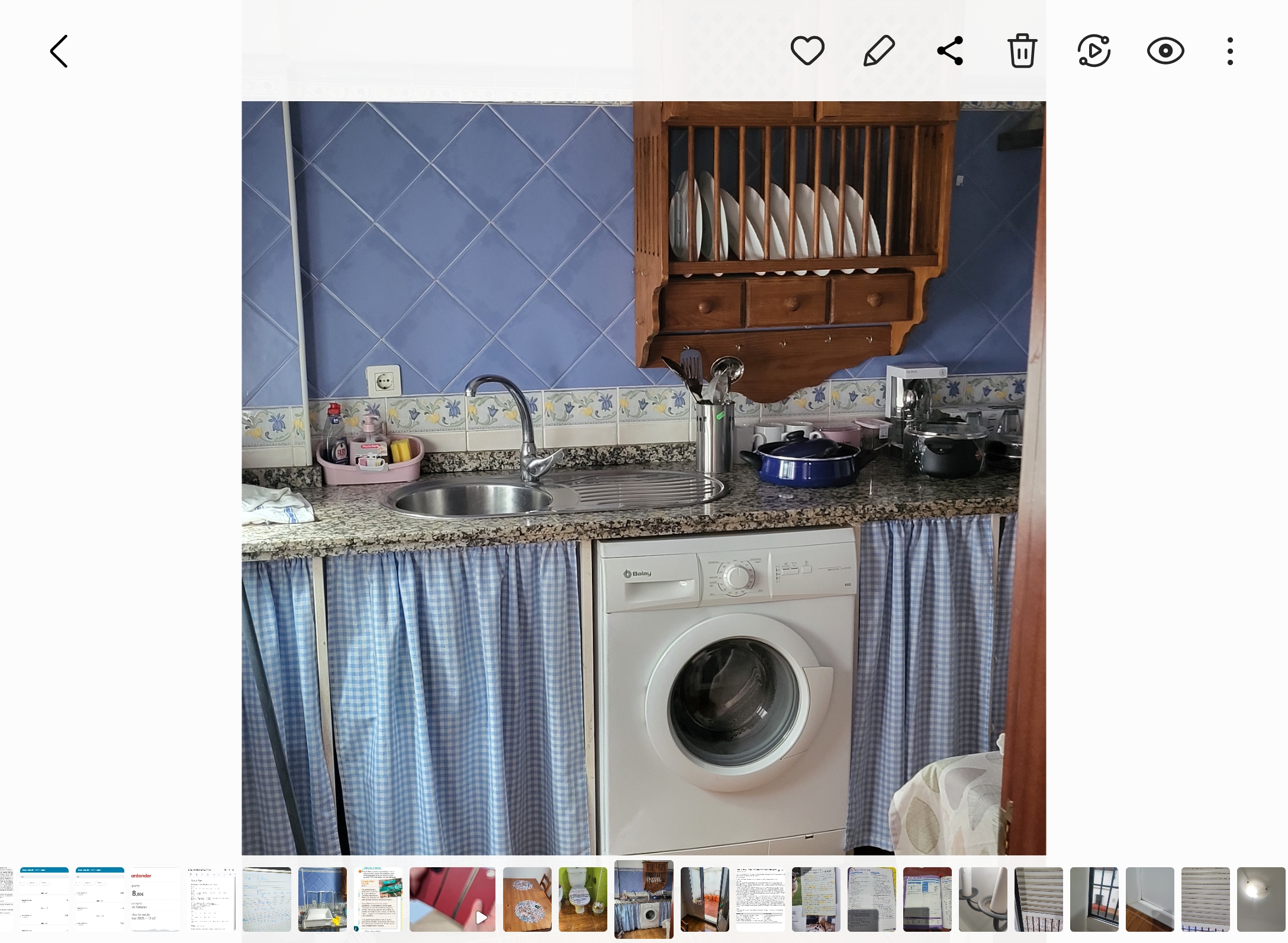
Task: Open the purple textbook page thumbnail
Action: [928, 899]
